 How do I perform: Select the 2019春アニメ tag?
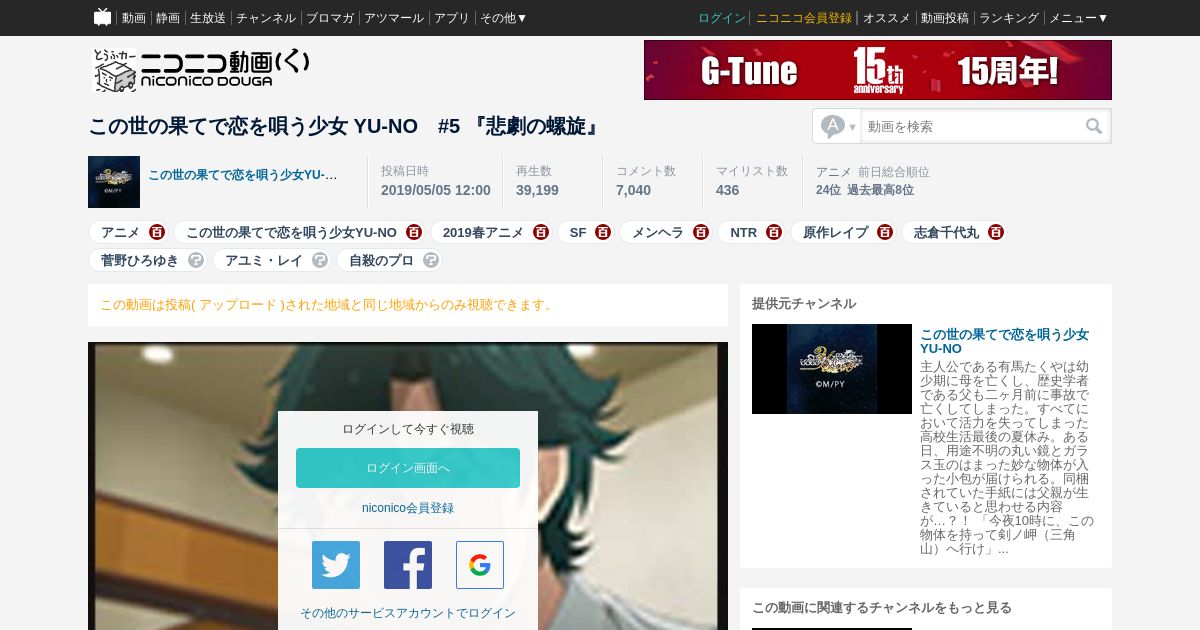[483, 232]
